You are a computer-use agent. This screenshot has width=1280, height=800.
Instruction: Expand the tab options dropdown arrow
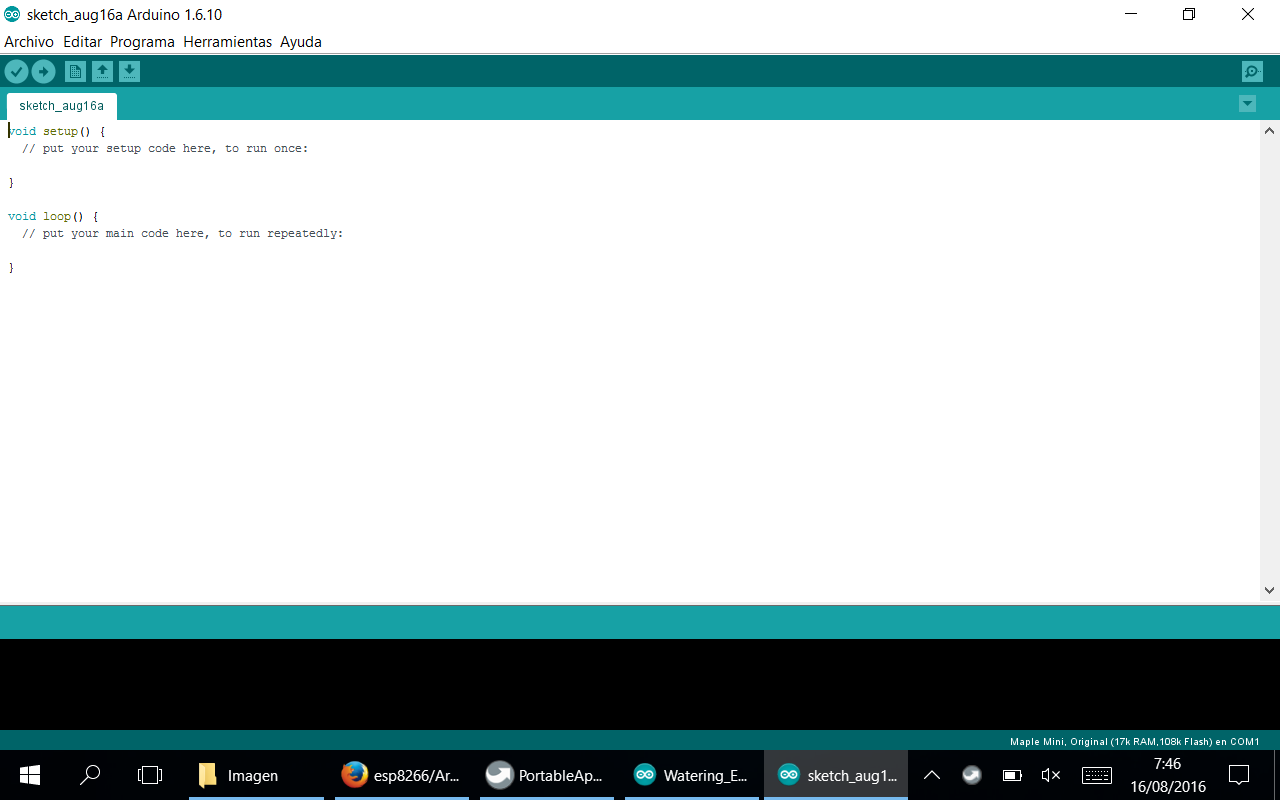1247,103
